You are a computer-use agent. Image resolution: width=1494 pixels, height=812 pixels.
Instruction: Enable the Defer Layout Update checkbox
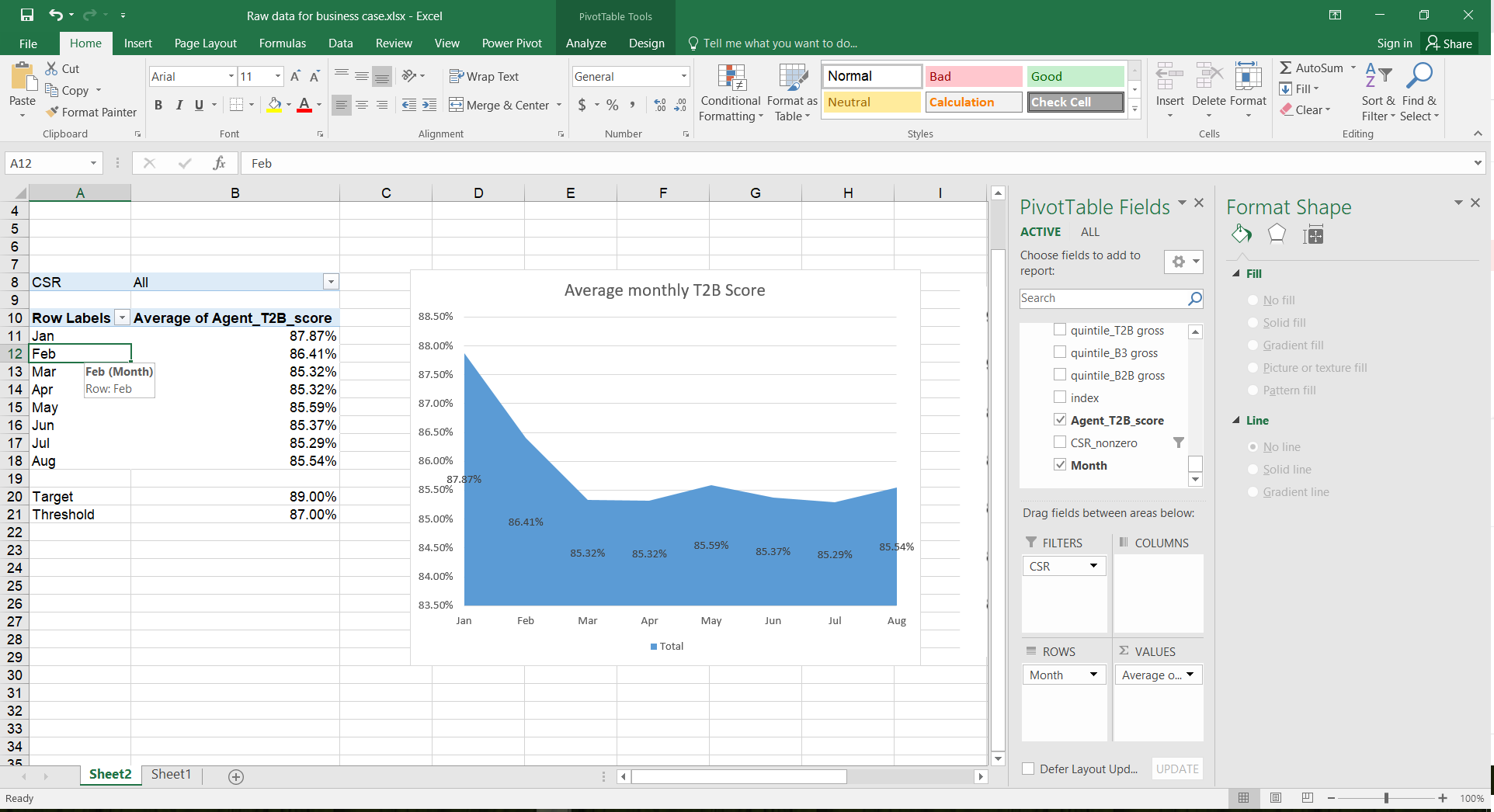tap(1028, 769)
